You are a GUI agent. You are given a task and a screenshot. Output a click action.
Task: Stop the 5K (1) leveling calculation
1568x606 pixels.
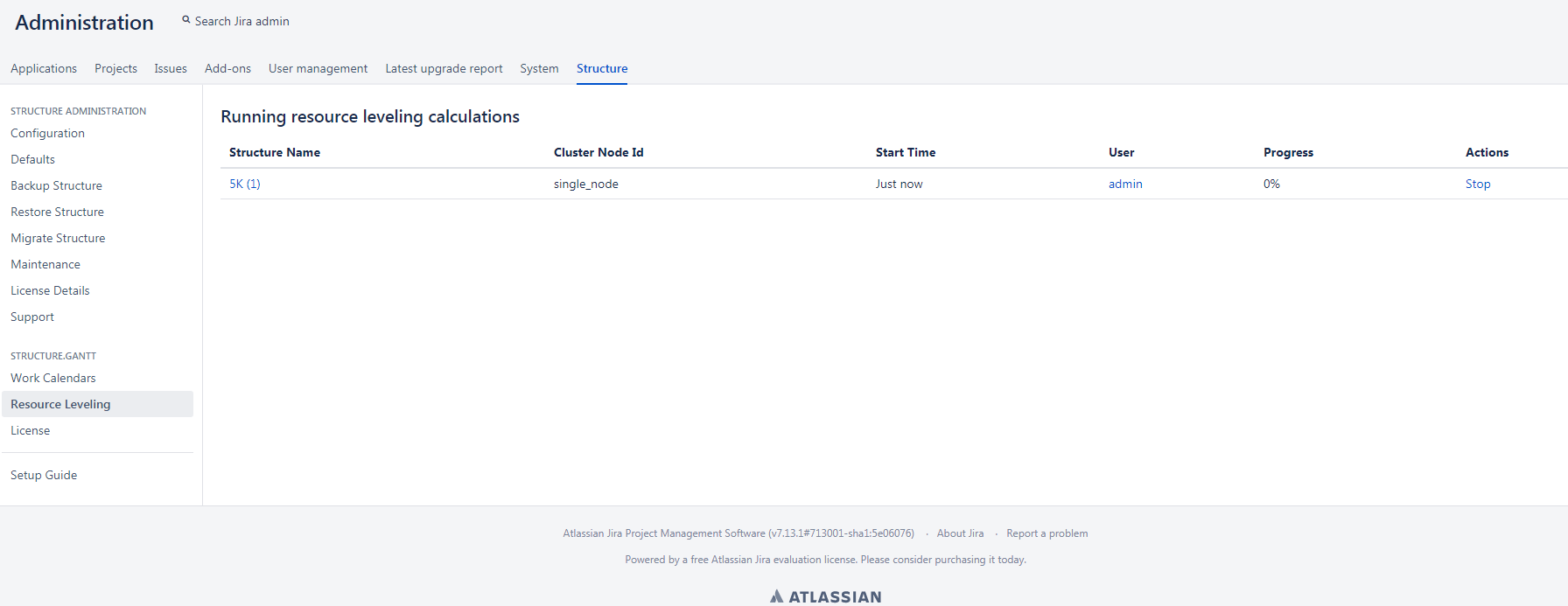tap(1477, 184)
